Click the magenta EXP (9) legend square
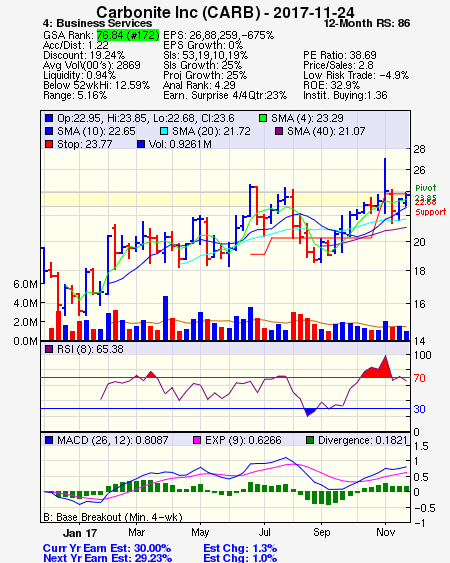This screenshot has width=450, height=563. 197,440
